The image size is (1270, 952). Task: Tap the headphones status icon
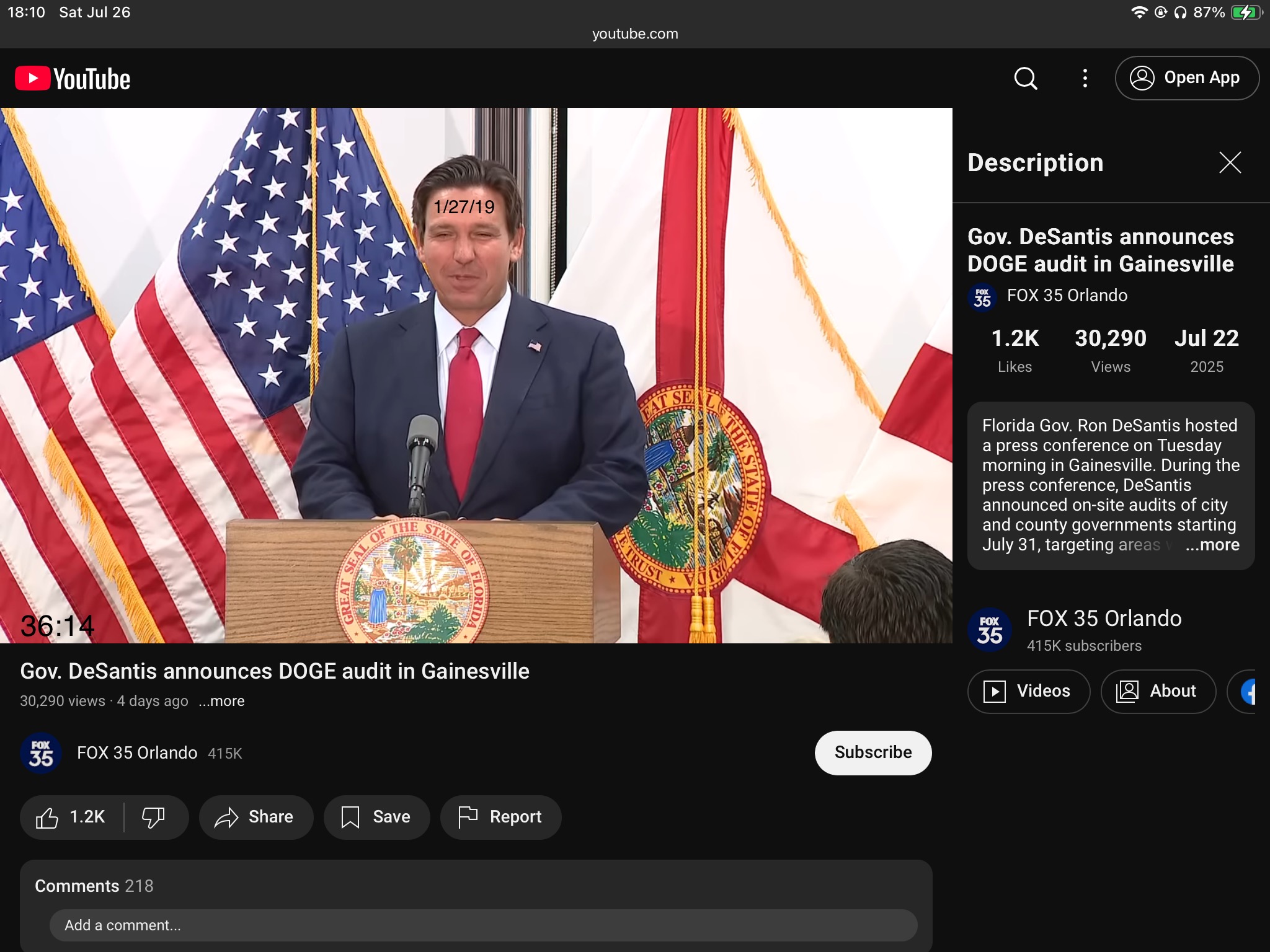(1180, 12)
